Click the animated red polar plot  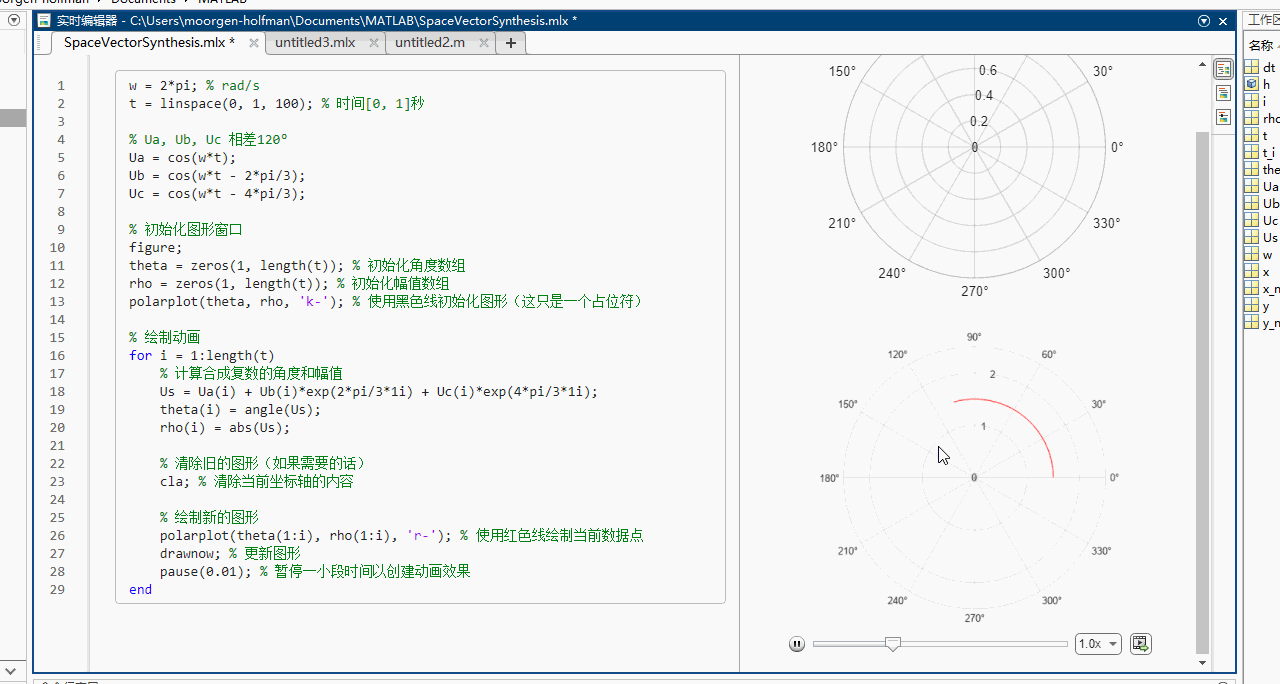point(975,477)
